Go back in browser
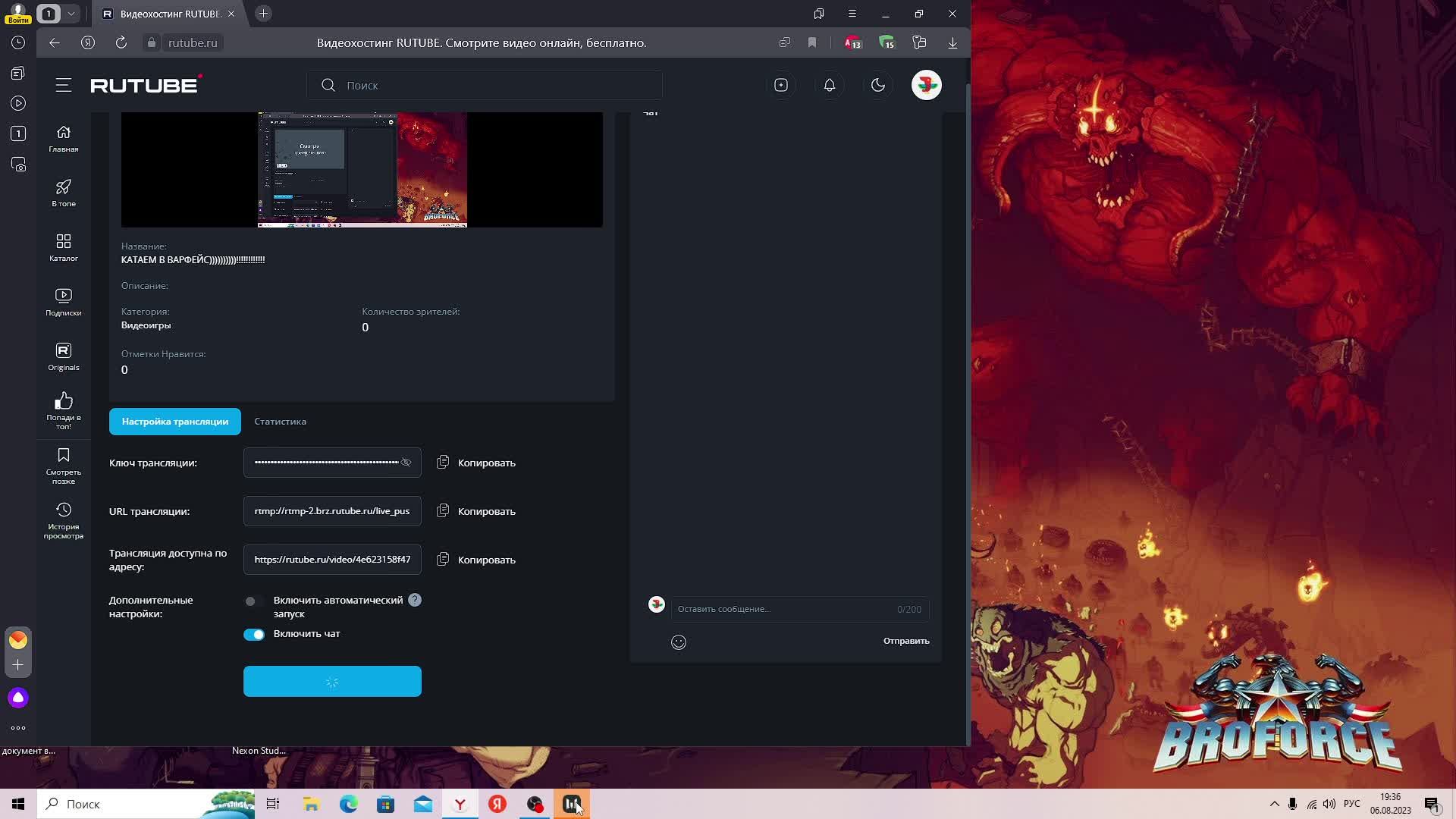Screen dimensions: 1456x819 click(x=55, y=43)
